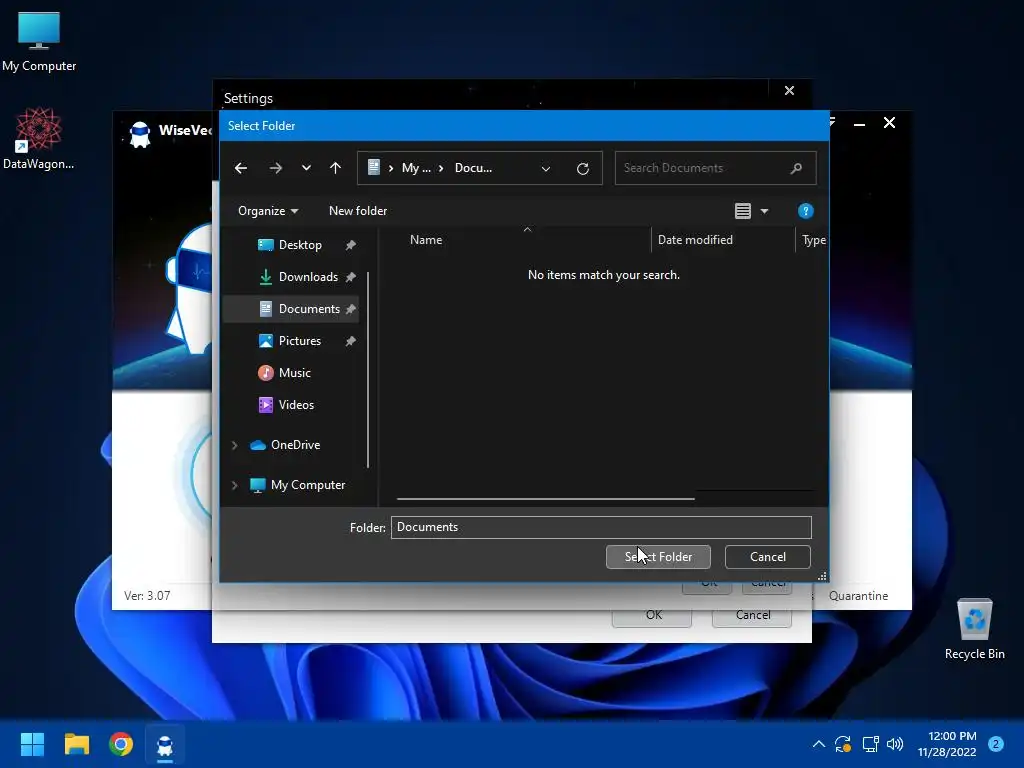Sort by Name column header
This screenshot has width=1024, height=768.
[x=426, y=240]
